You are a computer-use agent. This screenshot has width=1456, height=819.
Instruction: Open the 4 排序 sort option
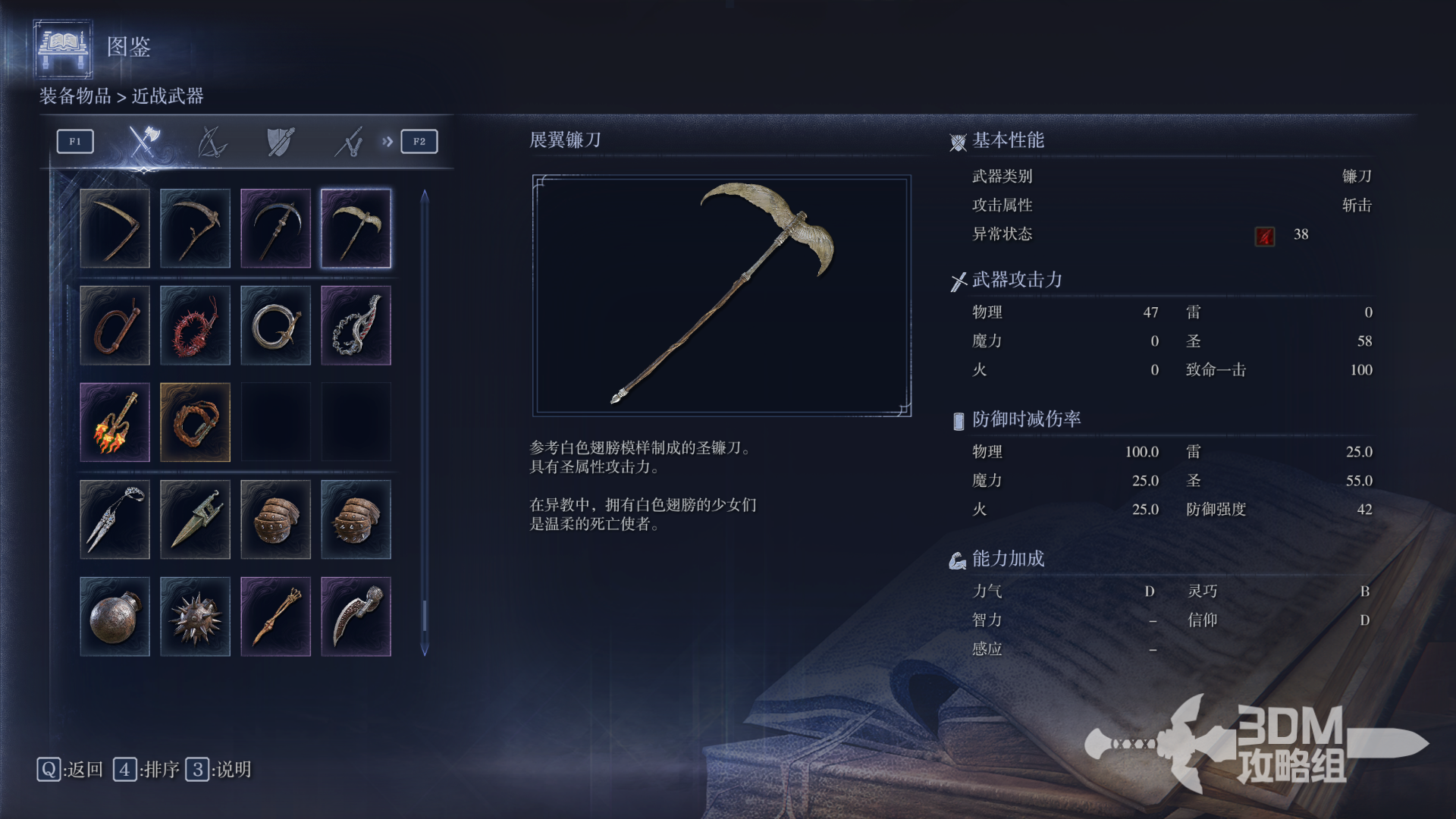(146, 770)
